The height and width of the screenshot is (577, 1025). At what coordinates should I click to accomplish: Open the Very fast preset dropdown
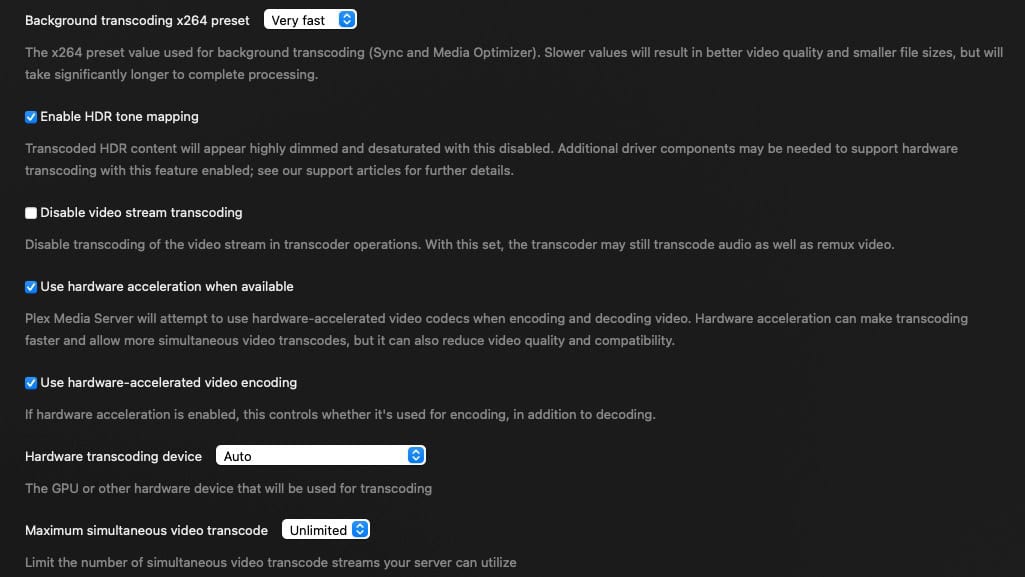(311, 20)
